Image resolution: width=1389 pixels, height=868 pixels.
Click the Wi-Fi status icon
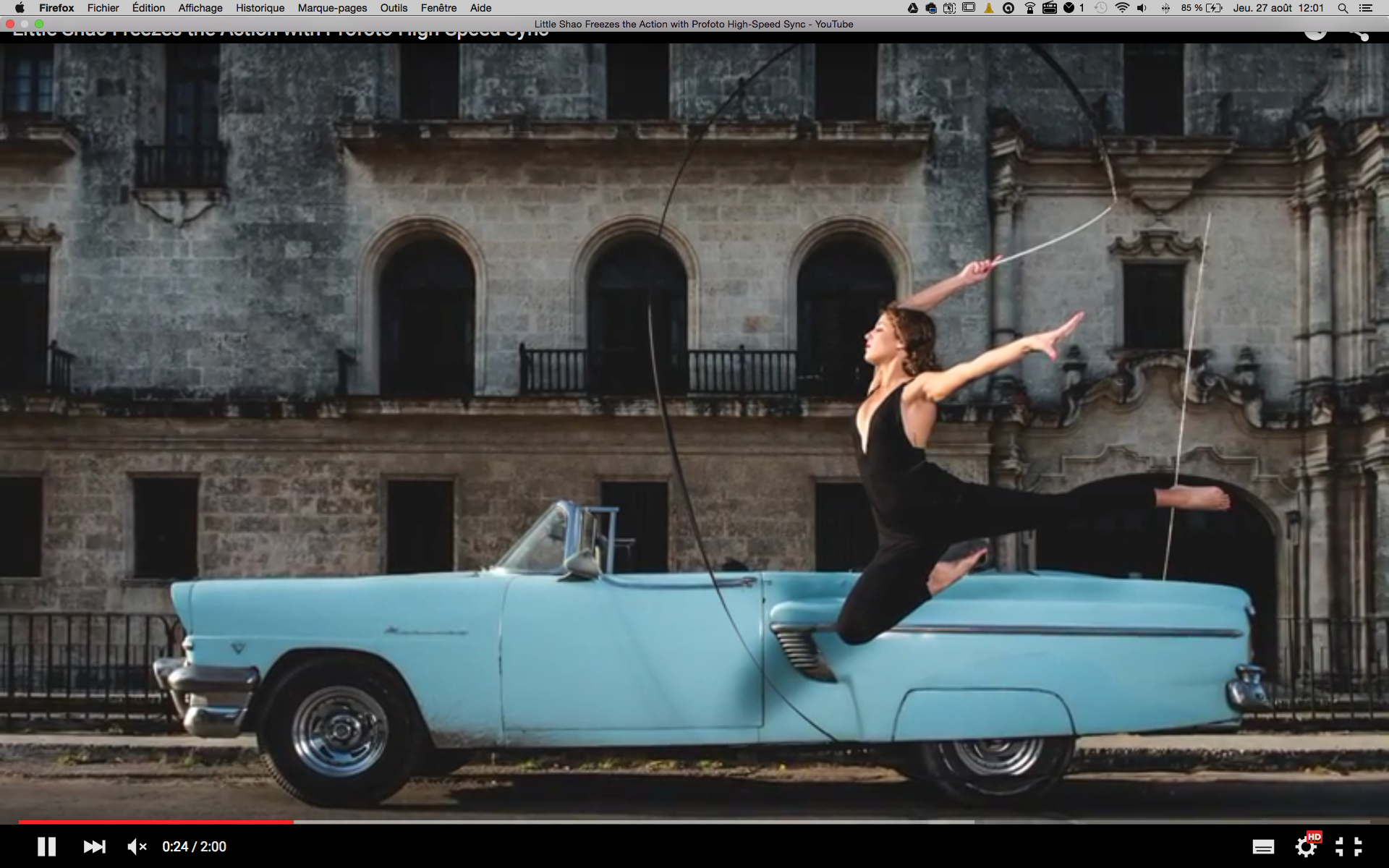pyautogui.click(x=1122, y=8)
